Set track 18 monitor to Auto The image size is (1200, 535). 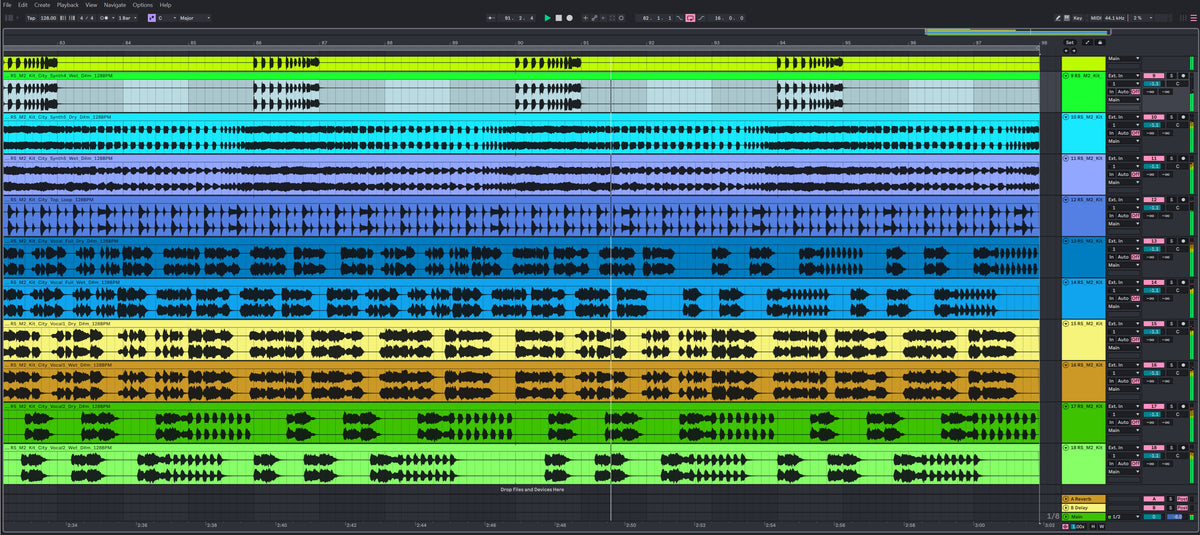1123,463
